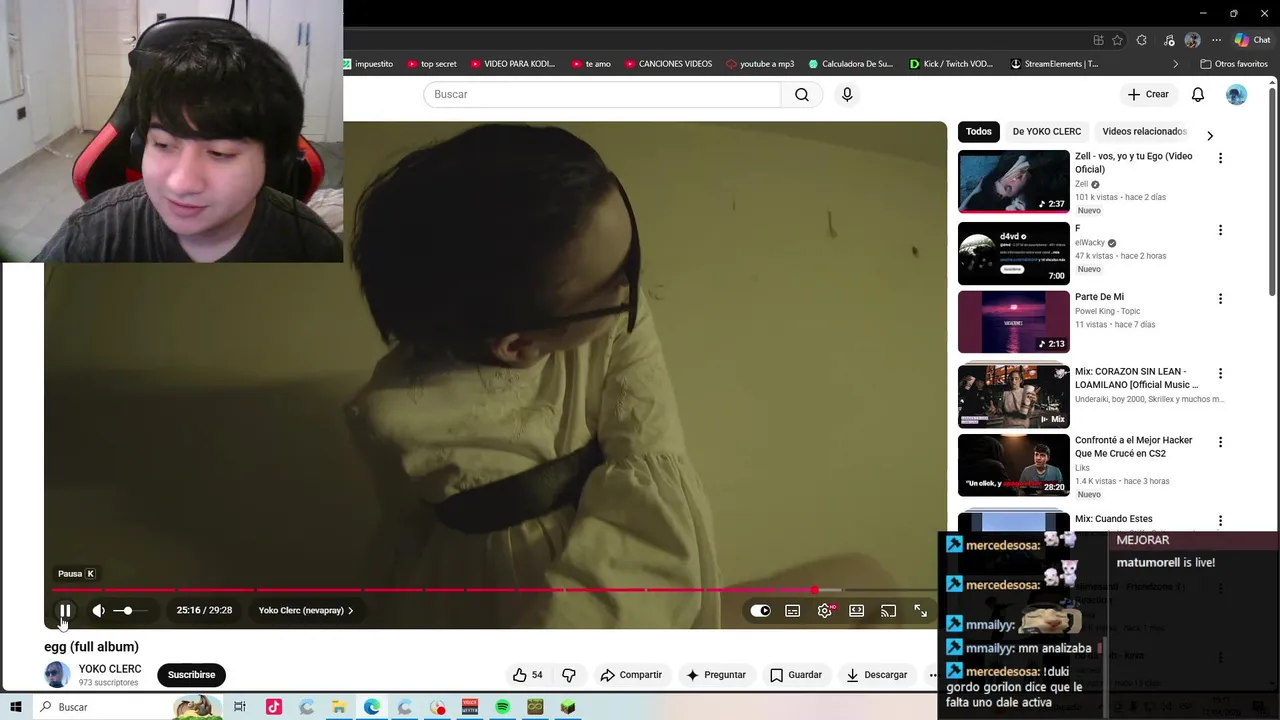Viewport: 1280px width, 720px height.
Task: Open the Copilot Chat button
Action: 1253,40
